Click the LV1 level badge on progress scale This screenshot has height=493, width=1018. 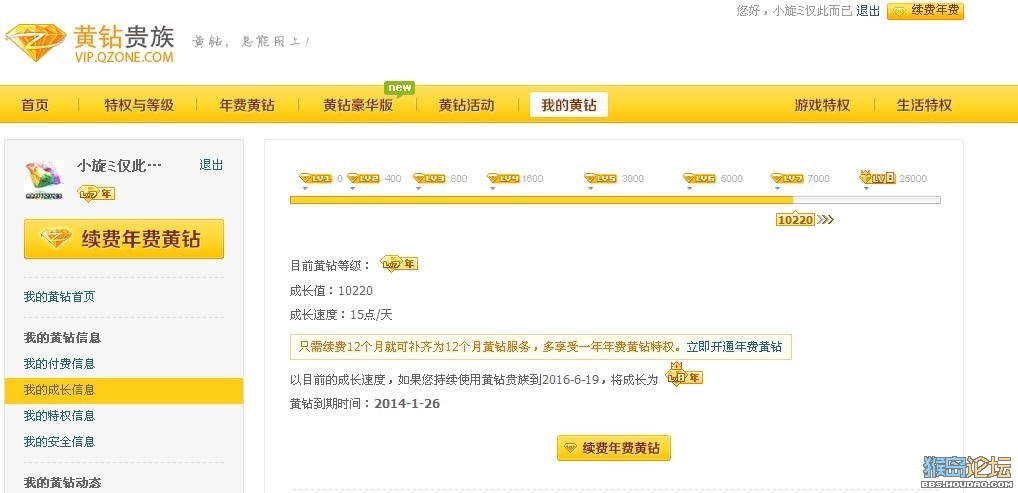point(316,178)
